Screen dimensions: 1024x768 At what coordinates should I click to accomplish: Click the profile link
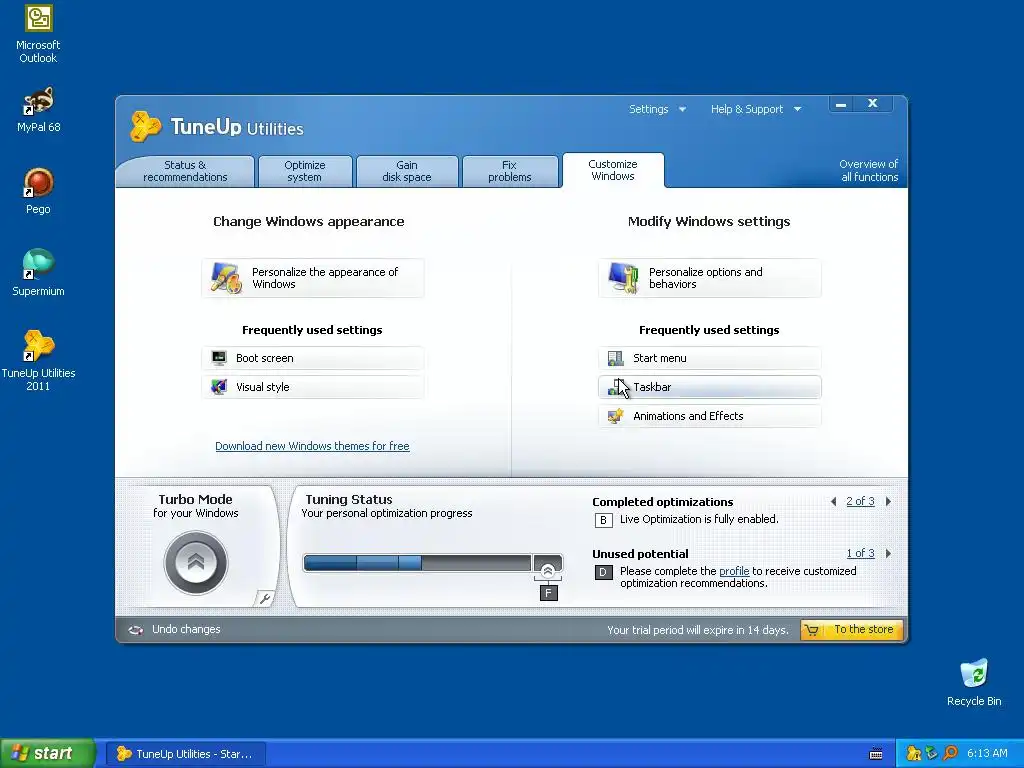click(734, 571)
